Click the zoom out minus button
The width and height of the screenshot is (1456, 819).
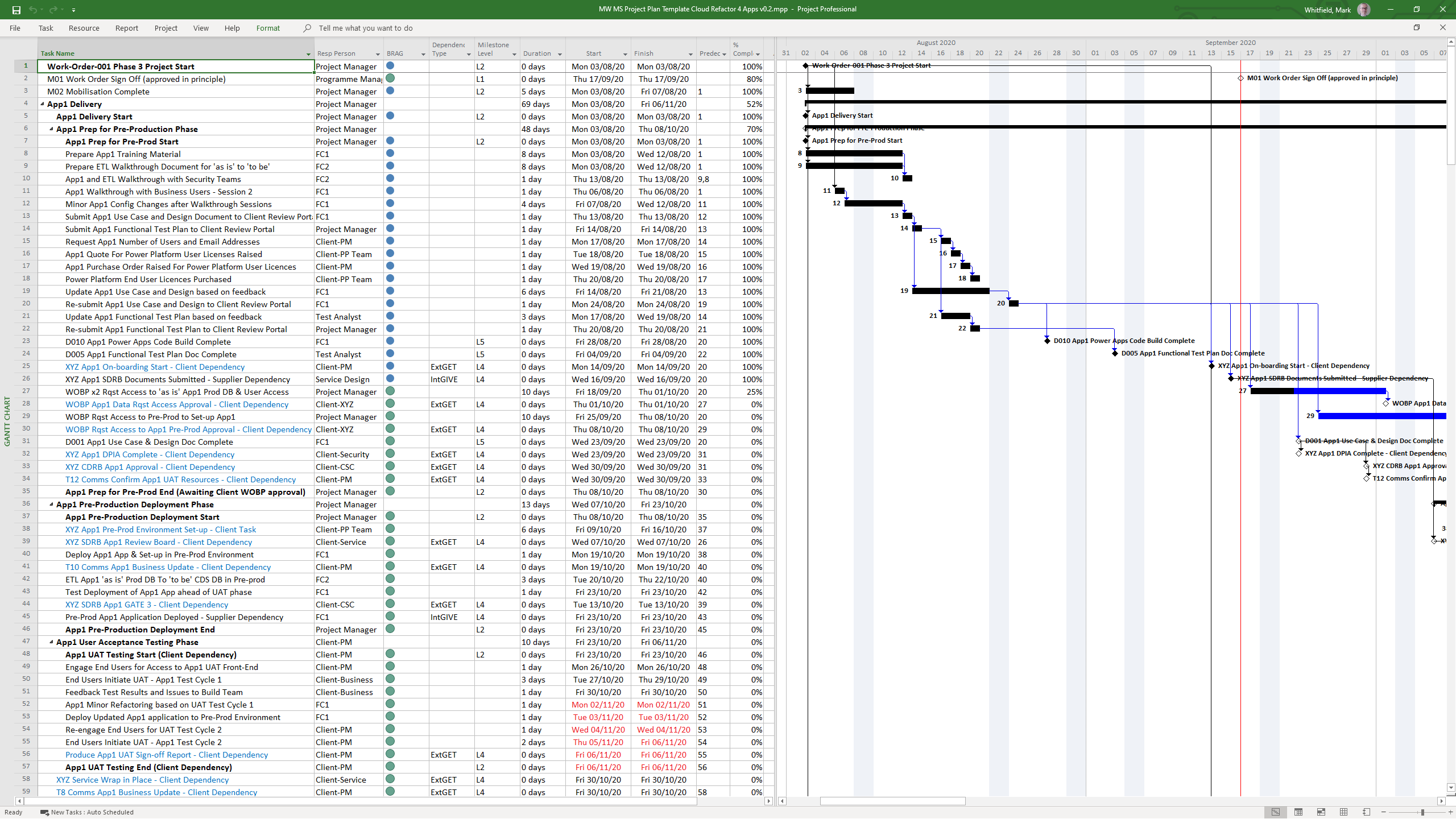(1384, 812)
